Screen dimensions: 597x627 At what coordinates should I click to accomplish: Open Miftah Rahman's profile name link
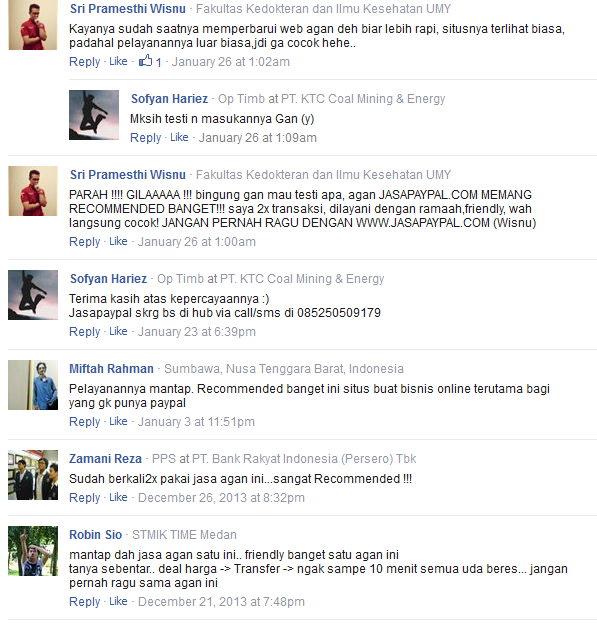point(111,368)
